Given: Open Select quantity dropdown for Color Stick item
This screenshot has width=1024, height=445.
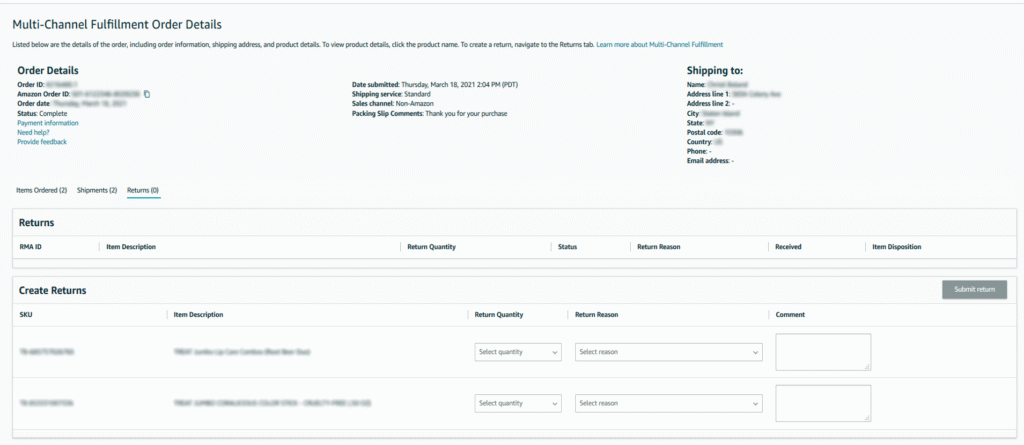Looking at the screenshot, I should (x=518, y=403).
